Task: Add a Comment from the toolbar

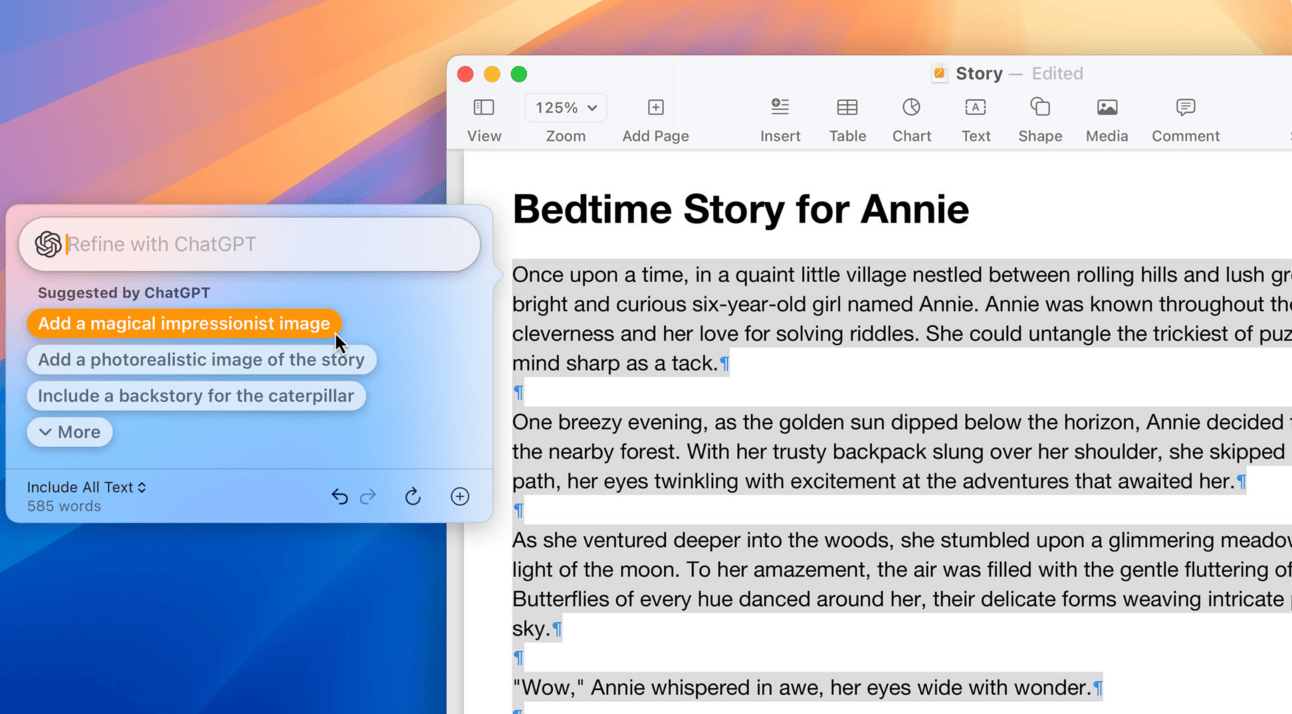Action: coord(1185,108)
